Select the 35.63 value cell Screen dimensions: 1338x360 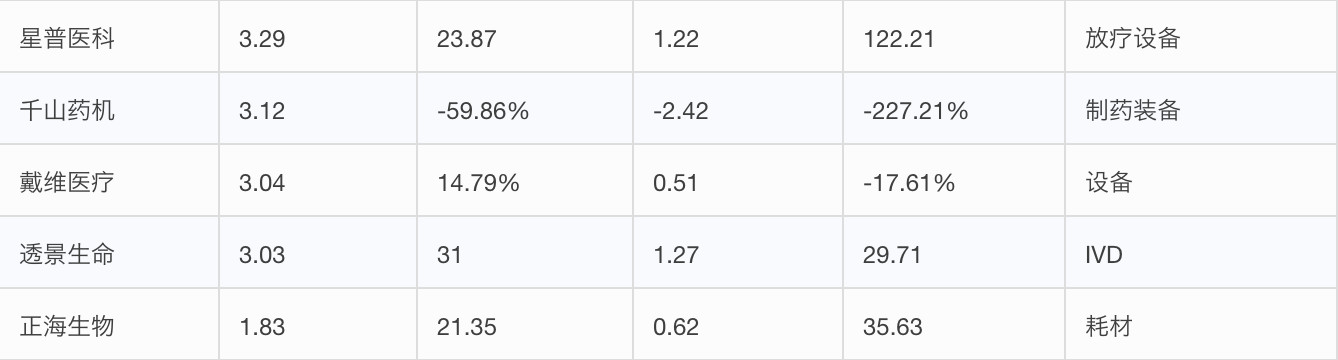point(954,325)
